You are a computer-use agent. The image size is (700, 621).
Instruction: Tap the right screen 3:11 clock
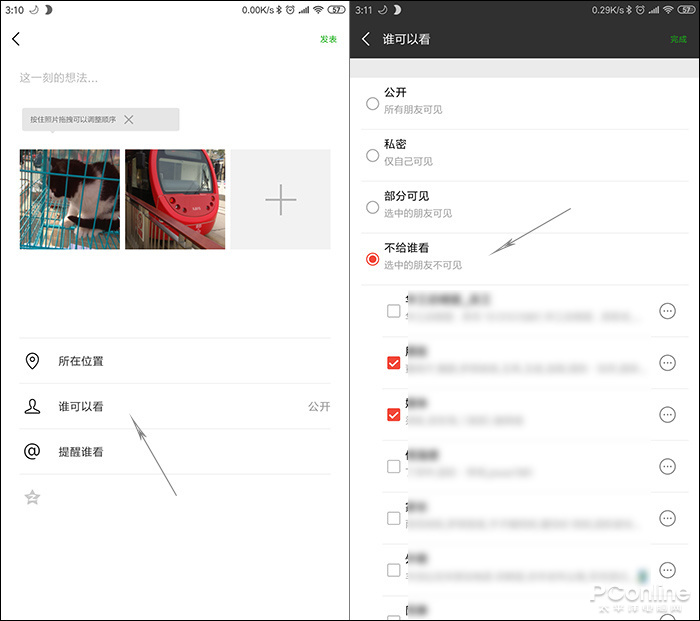[364, 10]
